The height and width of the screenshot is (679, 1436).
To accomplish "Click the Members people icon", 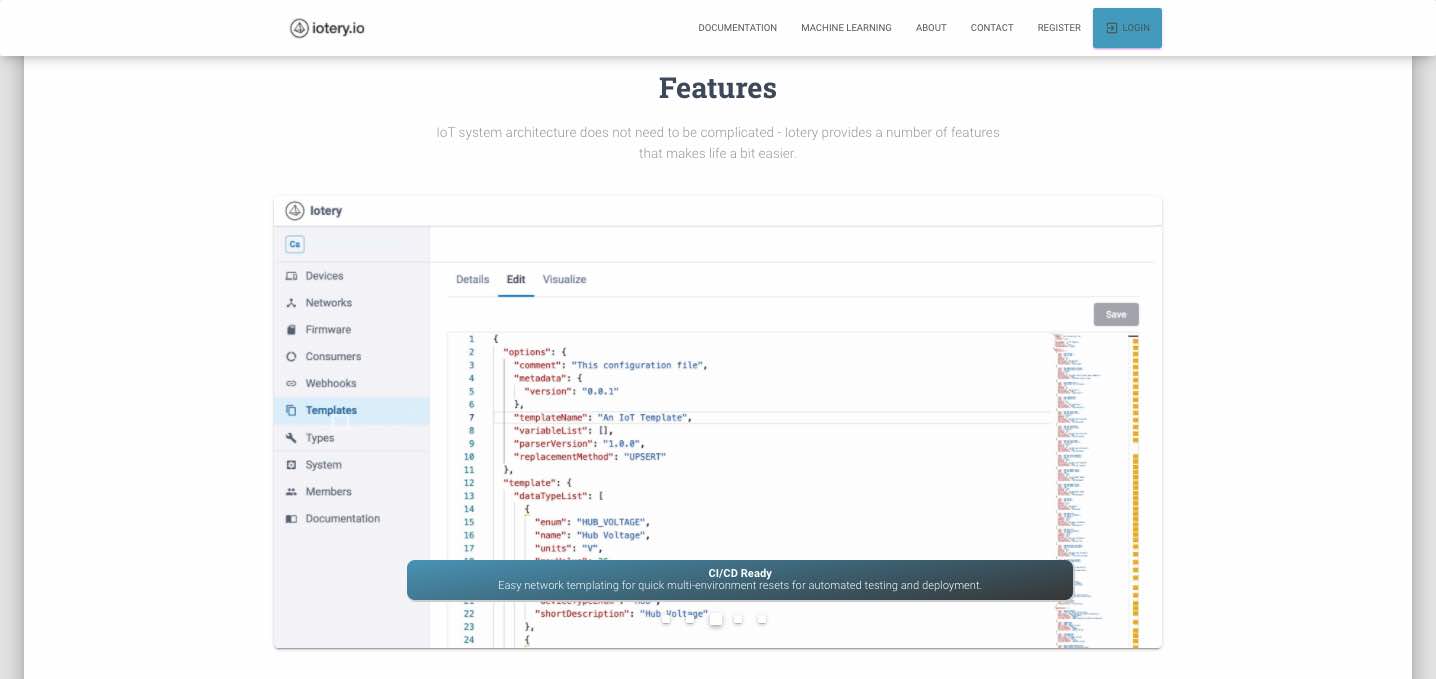I will point(291,492).
